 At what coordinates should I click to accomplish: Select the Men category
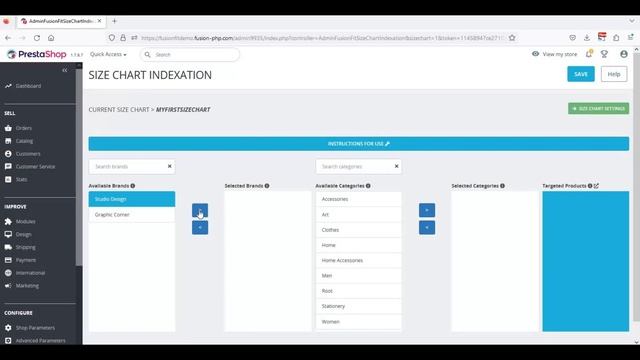[x=359, y=276]
